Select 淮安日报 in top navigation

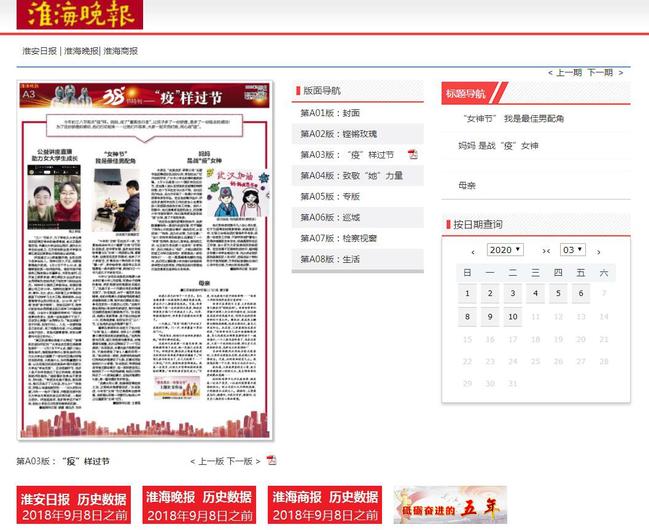(x=40, y=50)
